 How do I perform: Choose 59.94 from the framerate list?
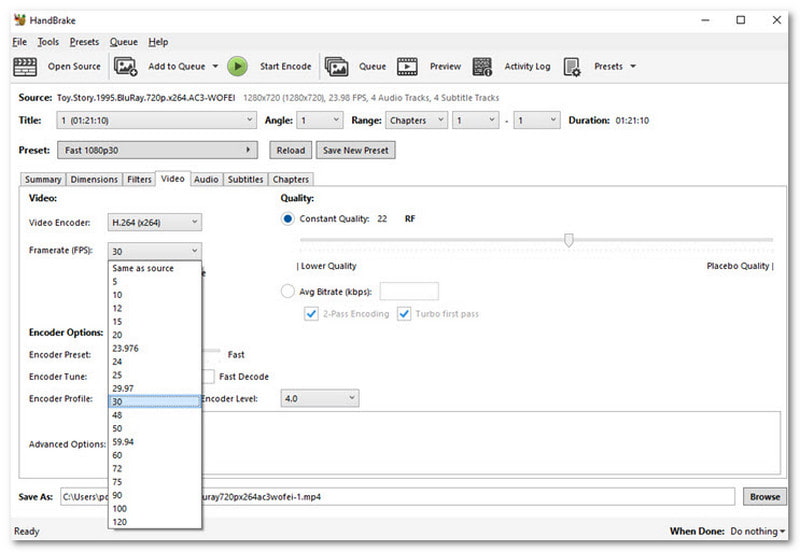point(126,439)
